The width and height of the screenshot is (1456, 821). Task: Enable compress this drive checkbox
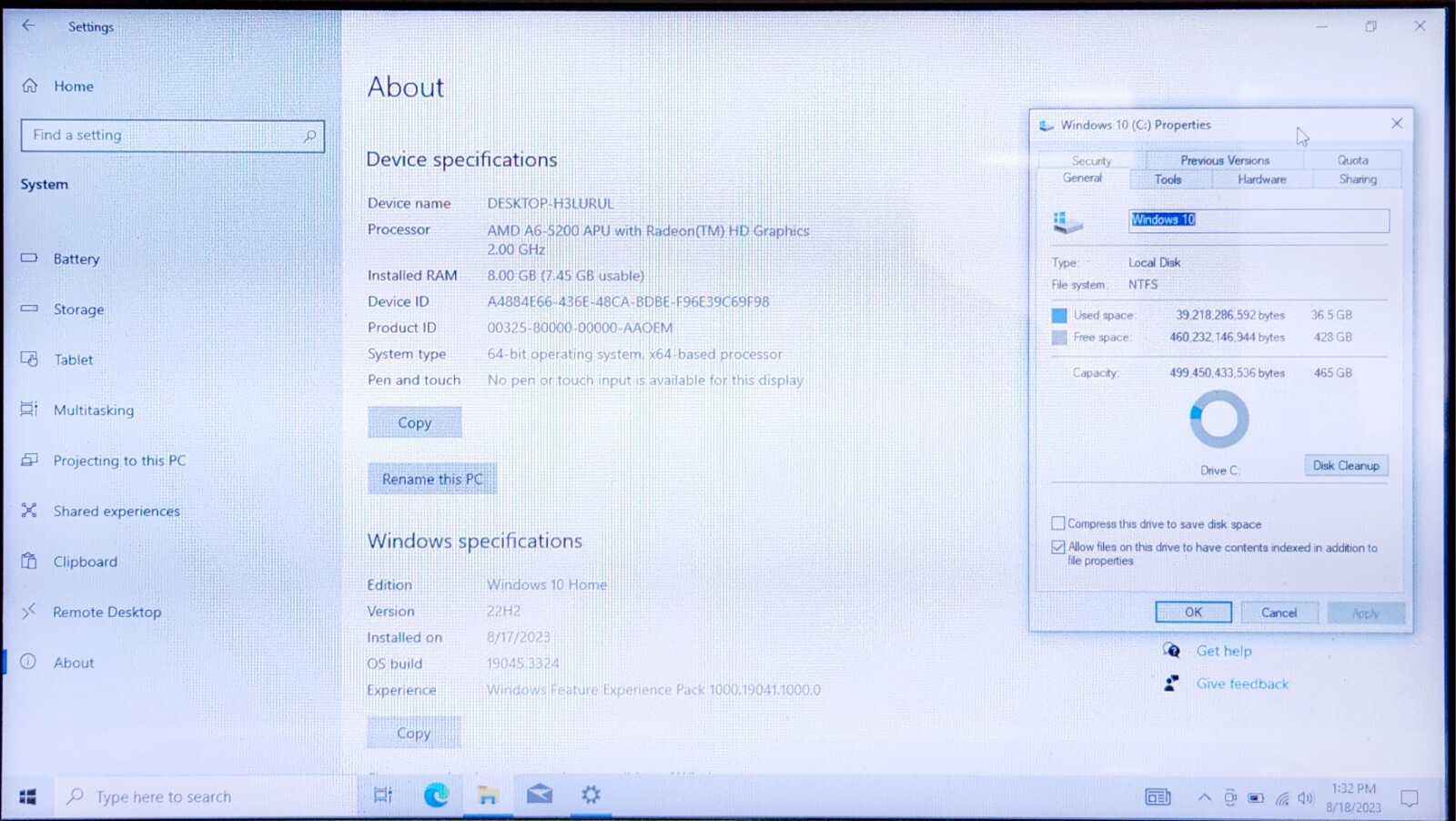[1057, 523]
